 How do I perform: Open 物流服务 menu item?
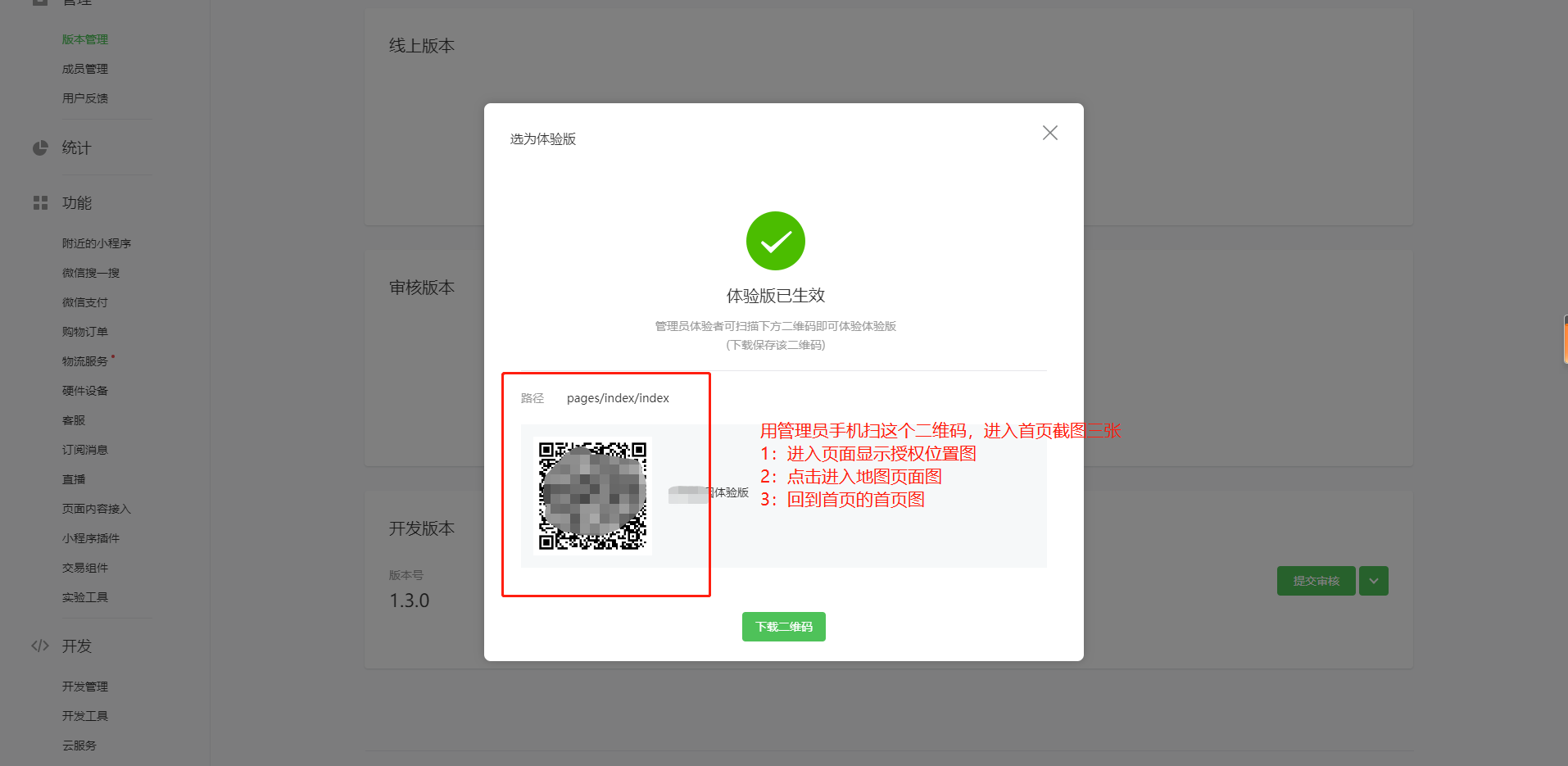coord(85,361)
